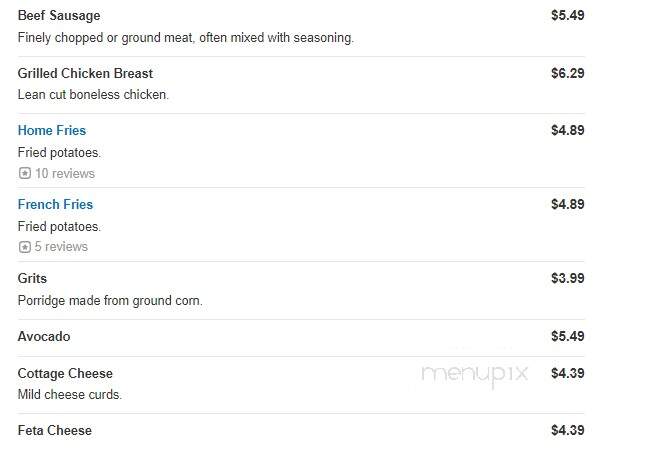
Task: Open the Home Fries link
Action: 52,131
